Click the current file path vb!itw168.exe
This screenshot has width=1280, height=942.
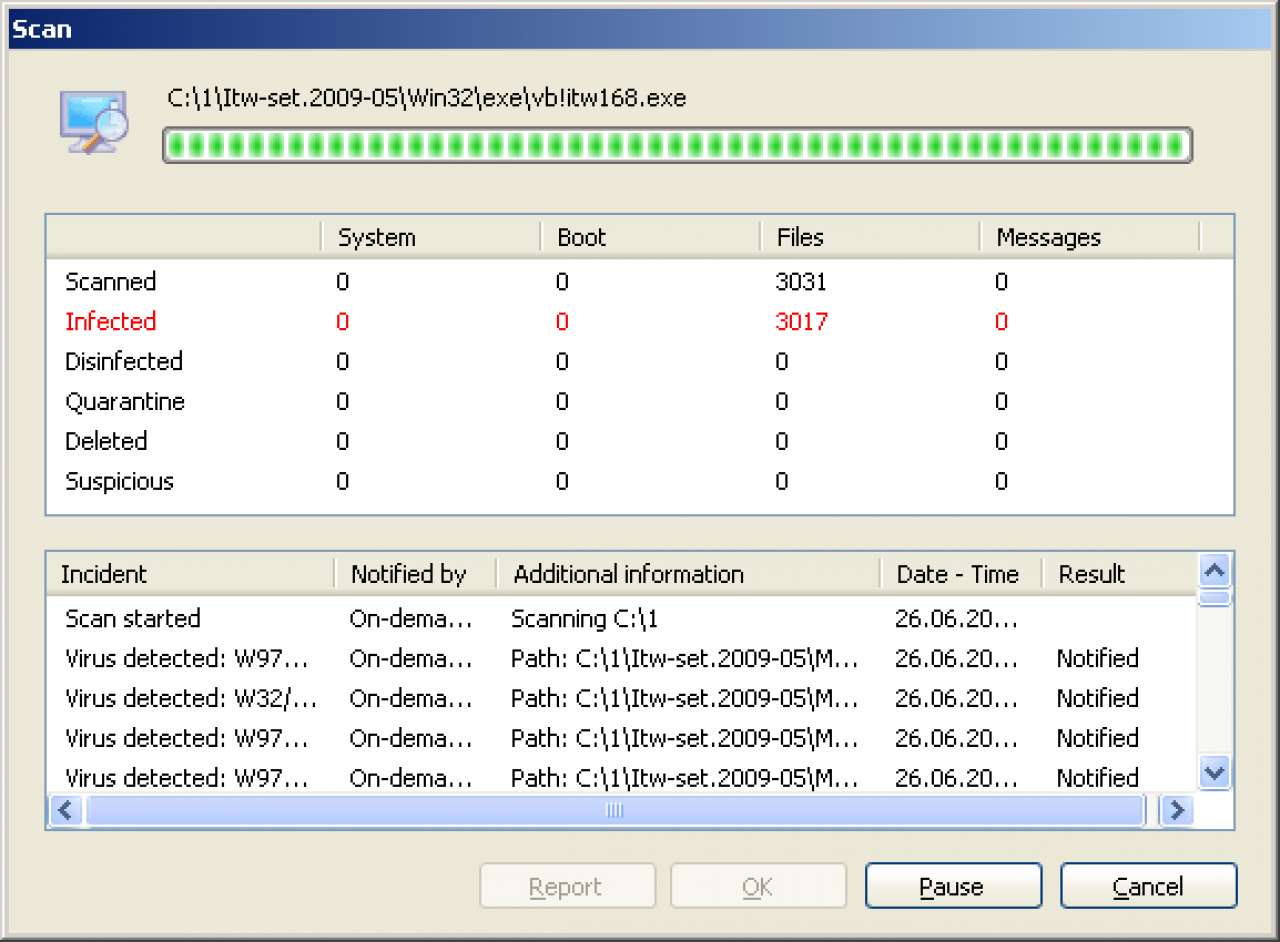pyautogui.click(x=427, y=98)
